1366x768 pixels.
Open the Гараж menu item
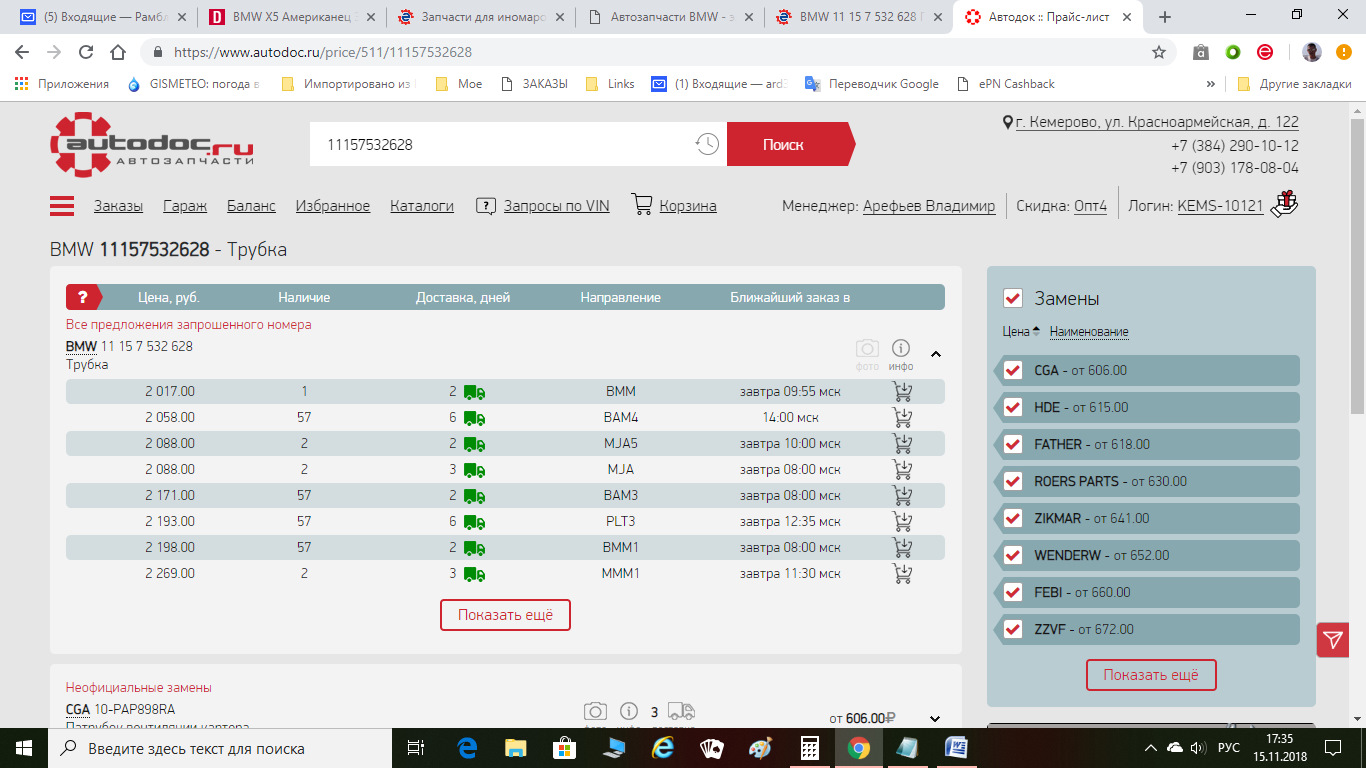point(185,206)
